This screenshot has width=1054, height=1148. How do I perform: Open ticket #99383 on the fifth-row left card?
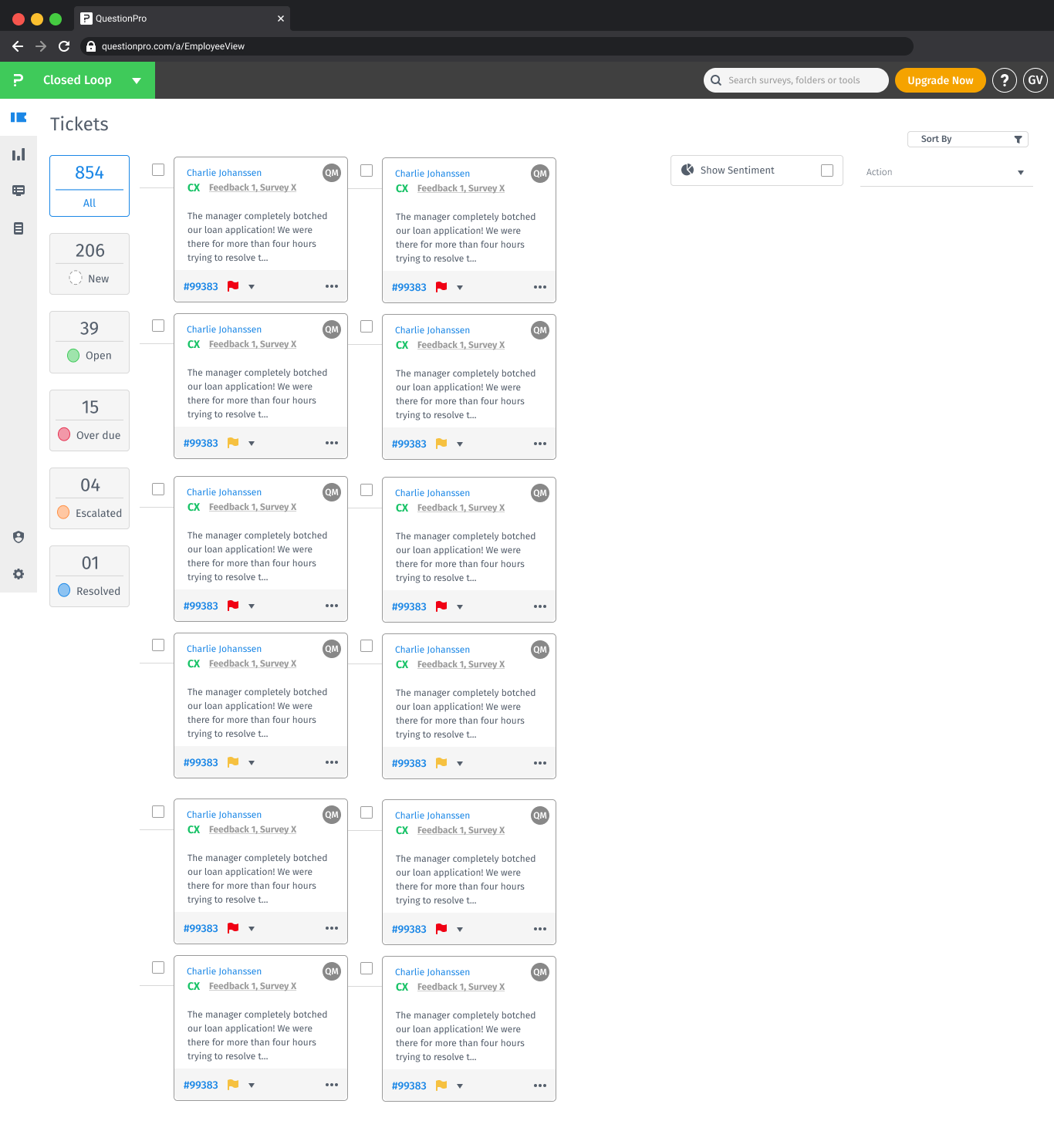tap(201, 928)
